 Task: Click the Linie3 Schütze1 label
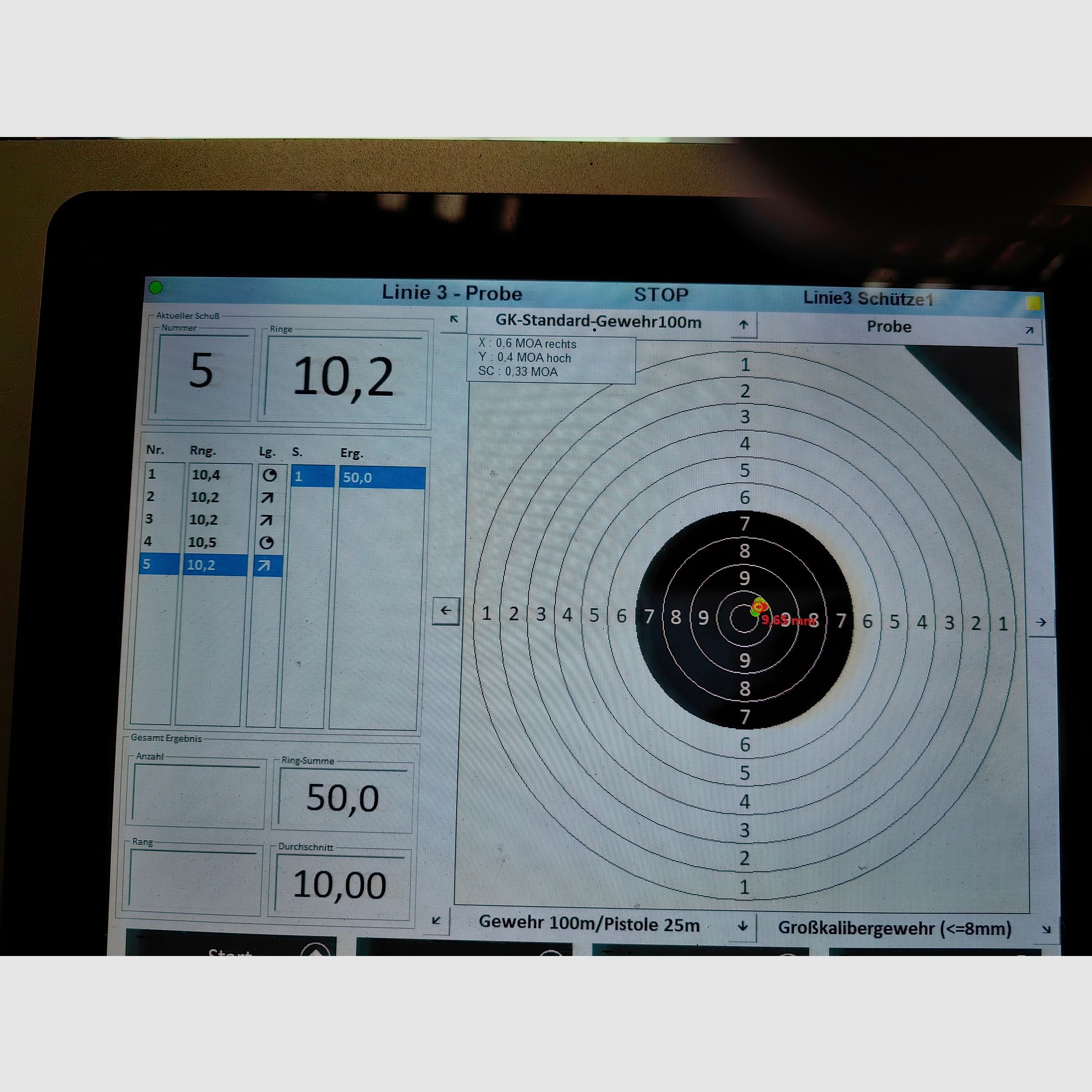(868, 298)
